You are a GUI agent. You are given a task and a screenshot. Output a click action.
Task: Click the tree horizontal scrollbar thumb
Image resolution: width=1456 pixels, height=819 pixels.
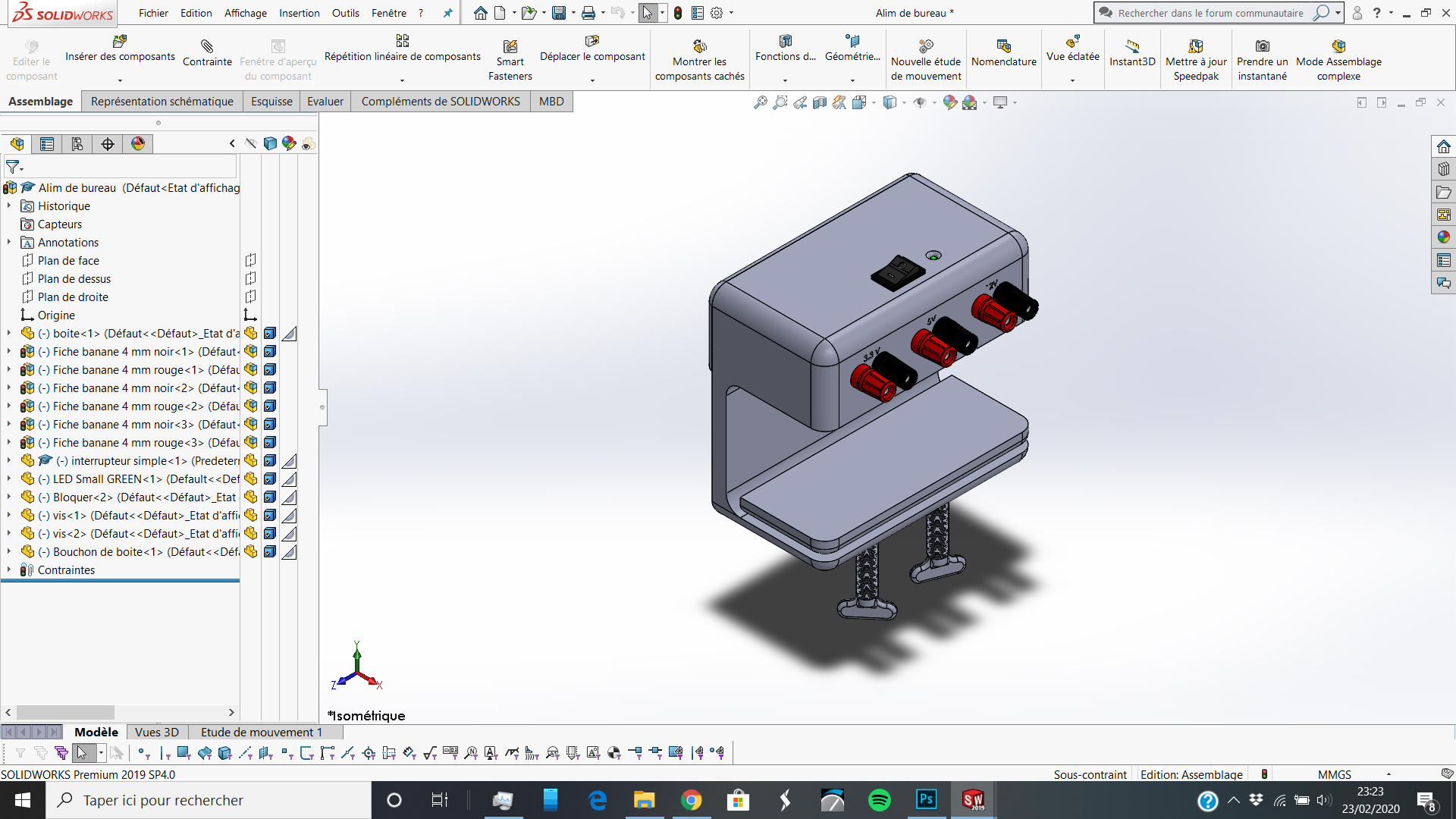point(65,713)
